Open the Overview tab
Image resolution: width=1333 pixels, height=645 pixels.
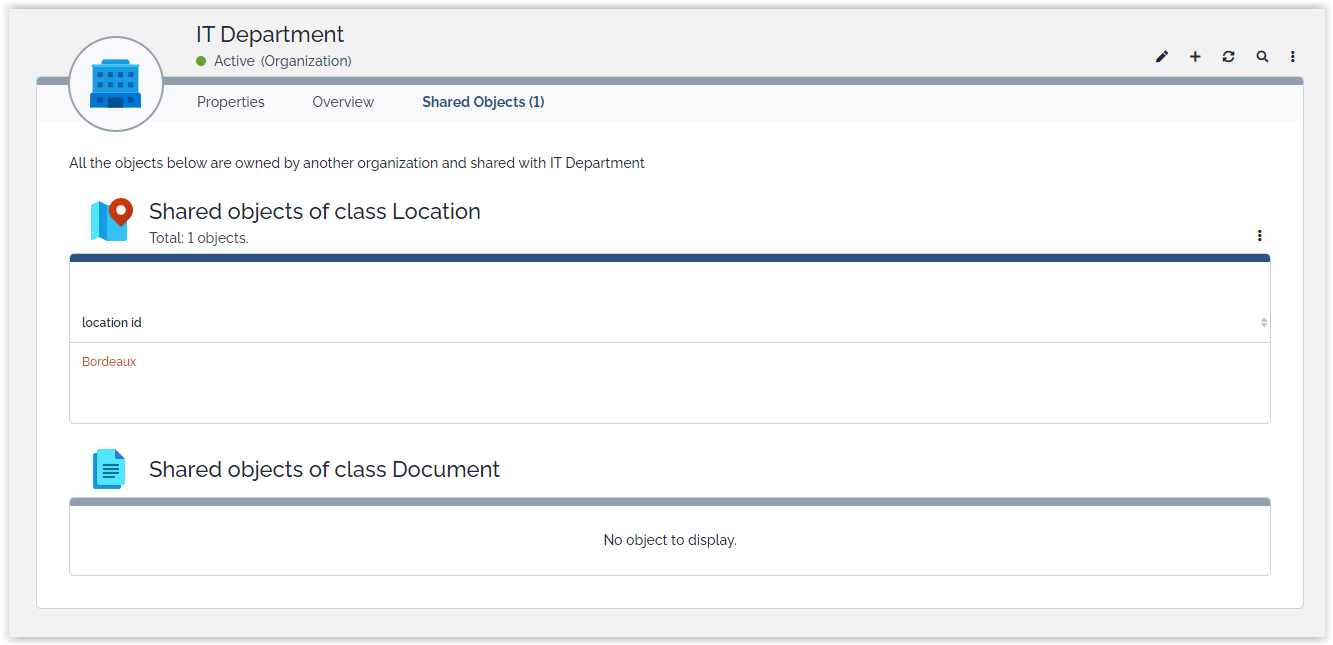point(343,102)
